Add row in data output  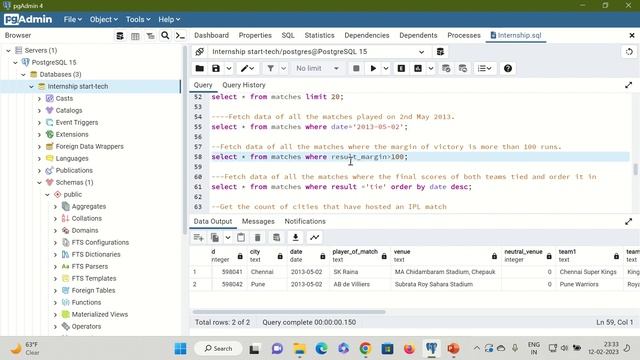point(199,238)
